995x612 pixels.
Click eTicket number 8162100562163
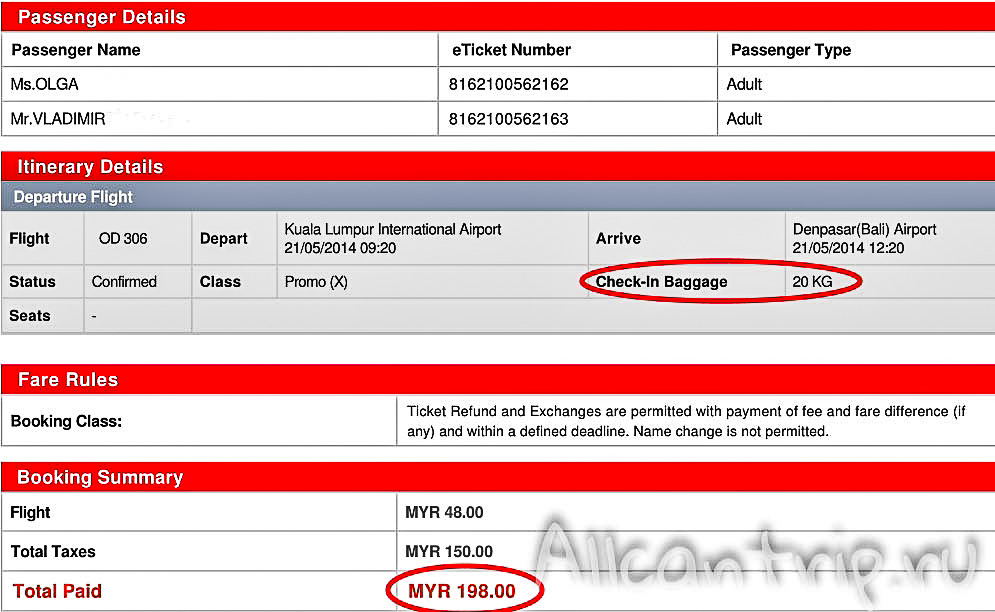click(509, 119)
